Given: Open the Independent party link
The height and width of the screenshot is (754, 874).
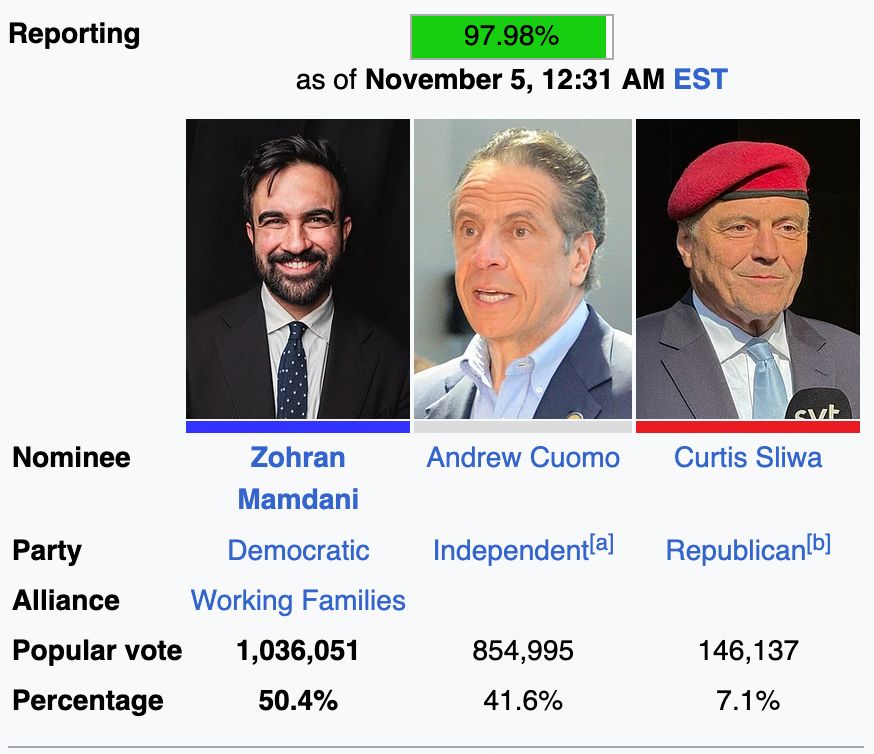Looking at the screenshot, I should pyautogui.click(x=509, y=551).
